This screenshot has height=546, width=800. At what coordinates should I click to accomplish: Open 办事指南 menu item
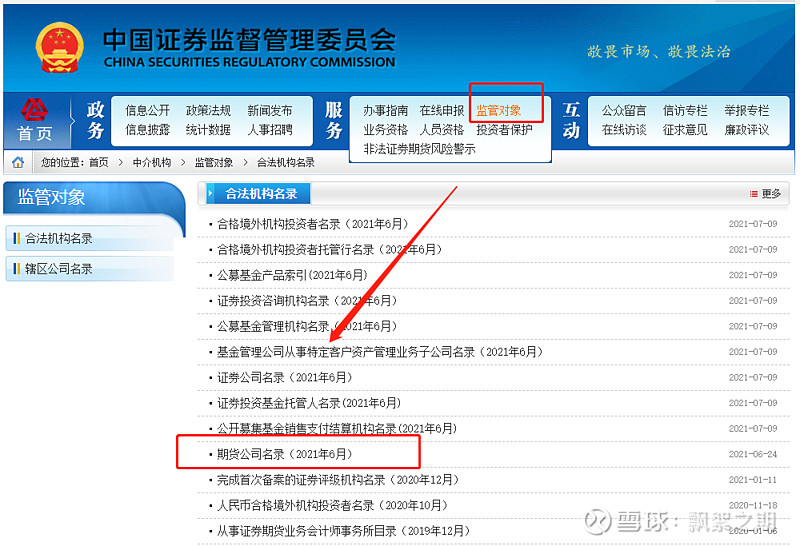385,110
